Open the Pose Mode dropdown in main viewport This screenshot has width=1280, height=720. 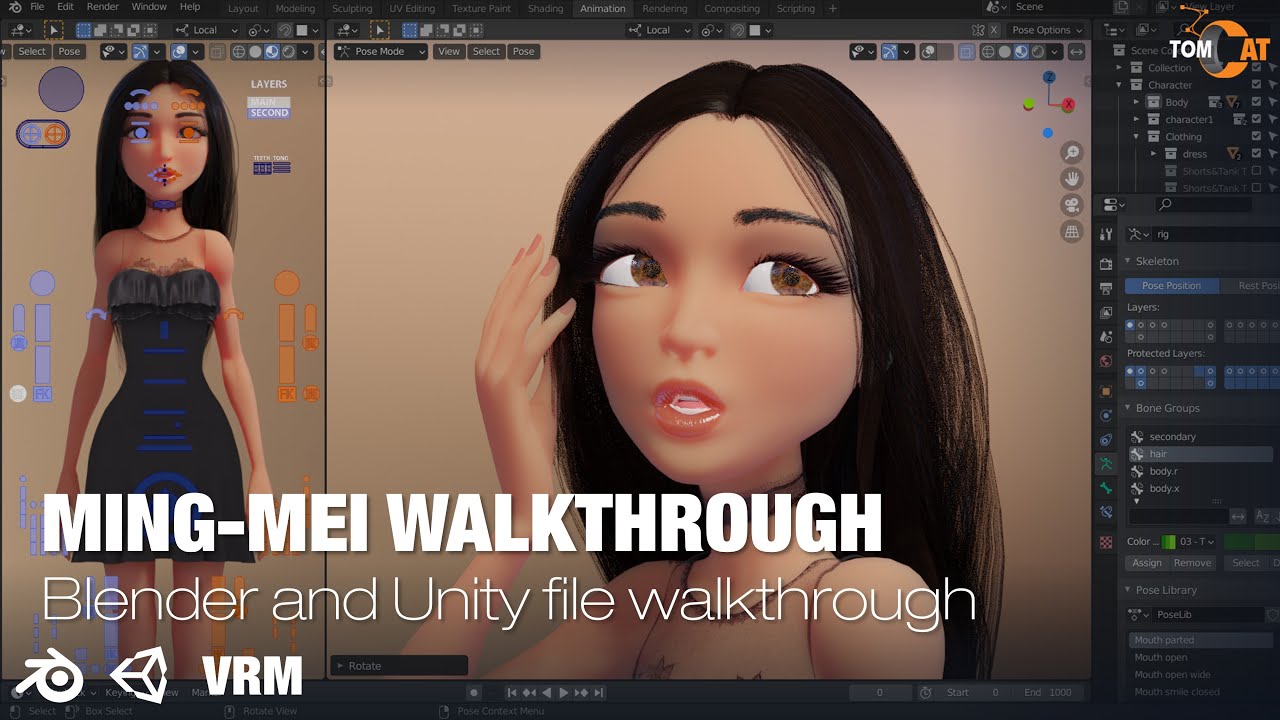[x=381, y=51]
